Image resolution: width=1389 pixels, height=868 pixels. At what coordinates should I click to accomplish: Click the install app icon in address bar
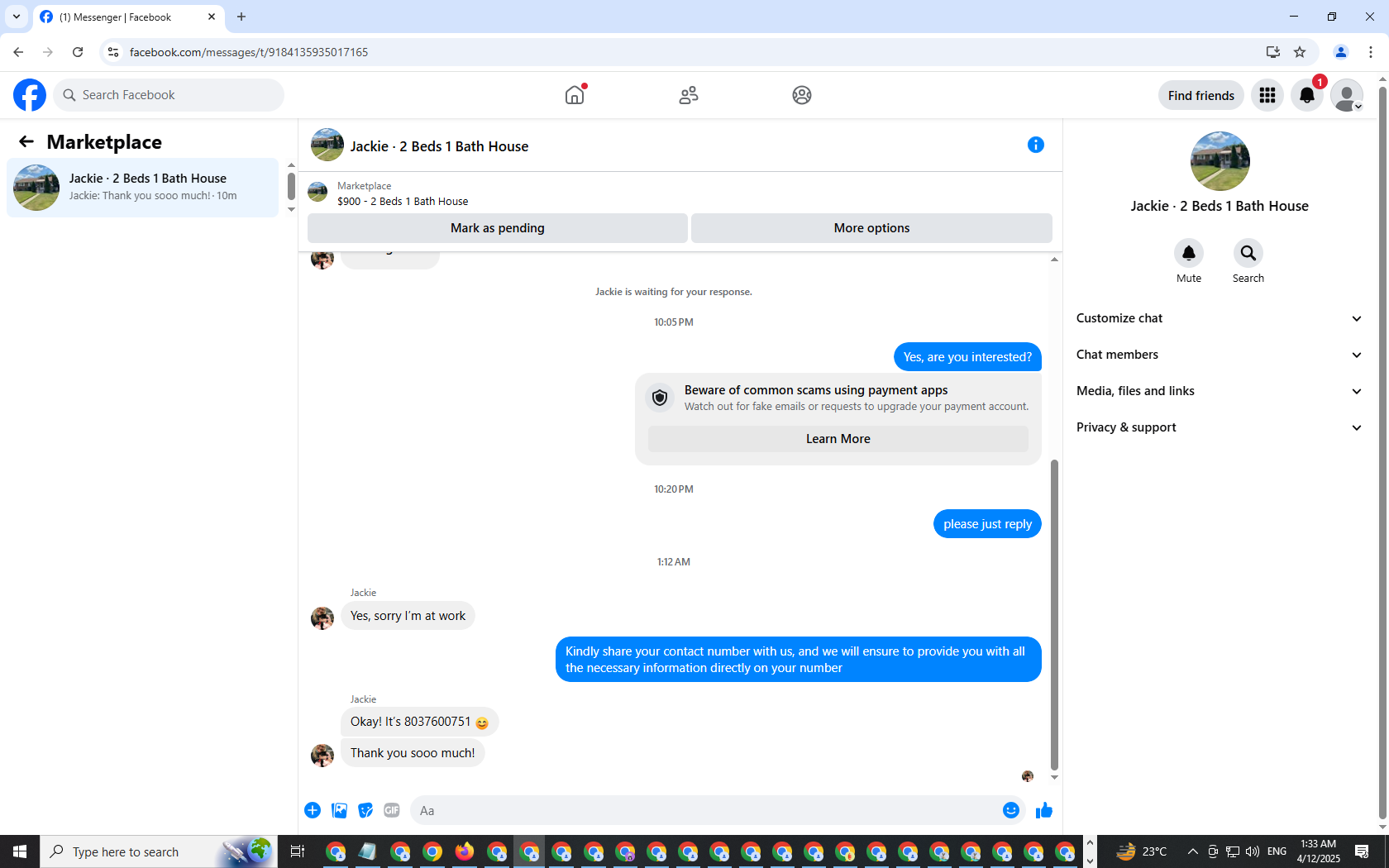(x=1273, y=52)
